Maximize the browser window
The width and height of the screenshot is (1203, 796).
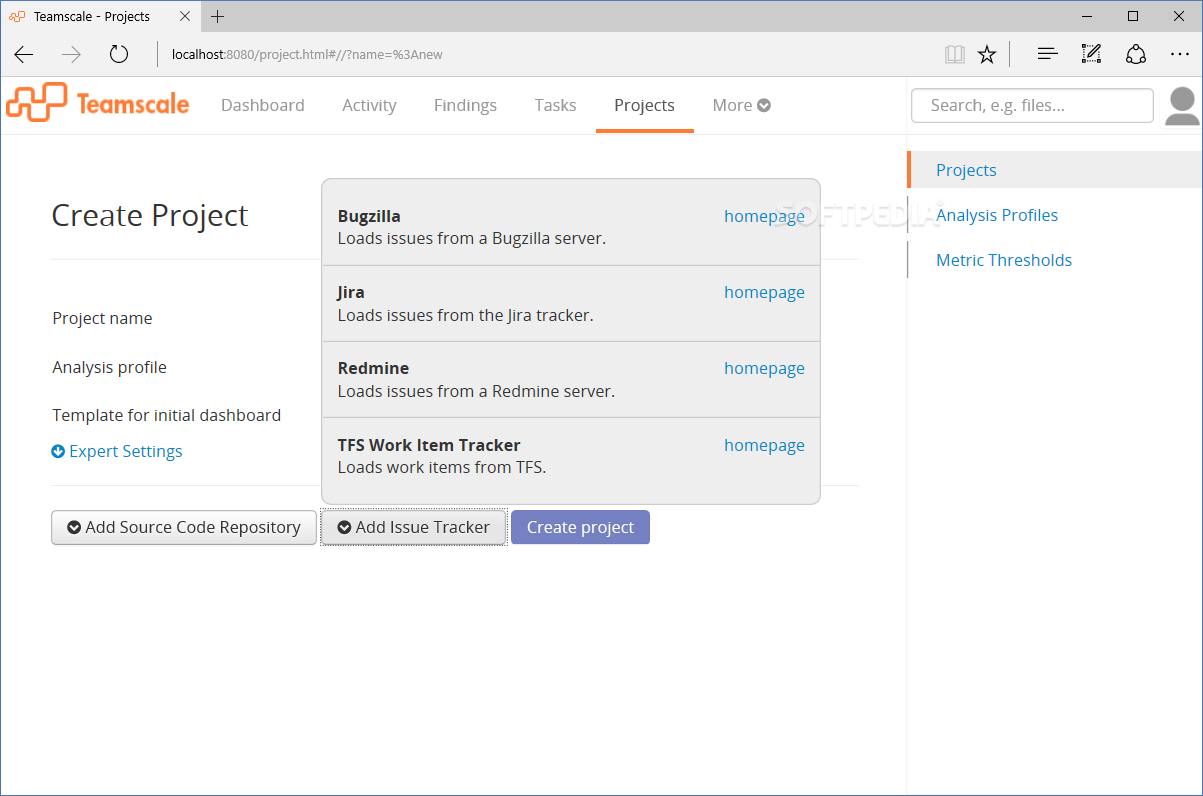pyautogui.click(x=1132, y=16)
